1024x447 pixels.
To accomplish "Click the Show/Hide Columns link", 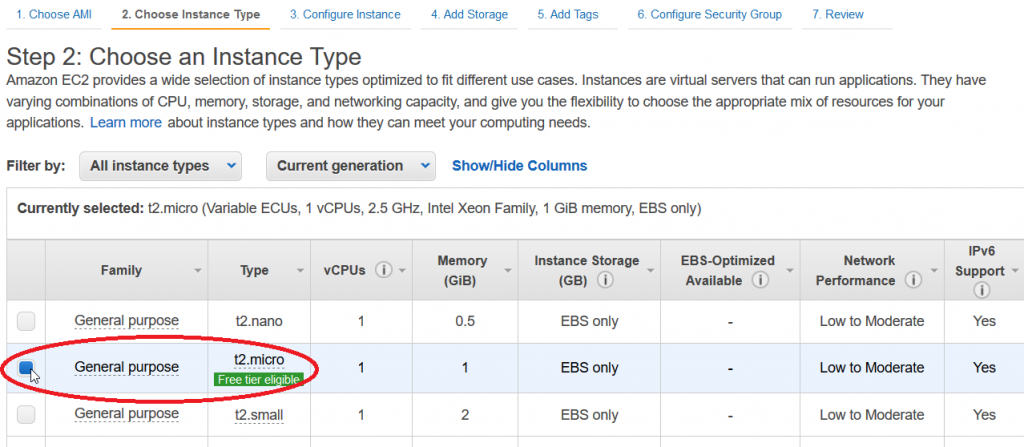I will pos(519,166).
